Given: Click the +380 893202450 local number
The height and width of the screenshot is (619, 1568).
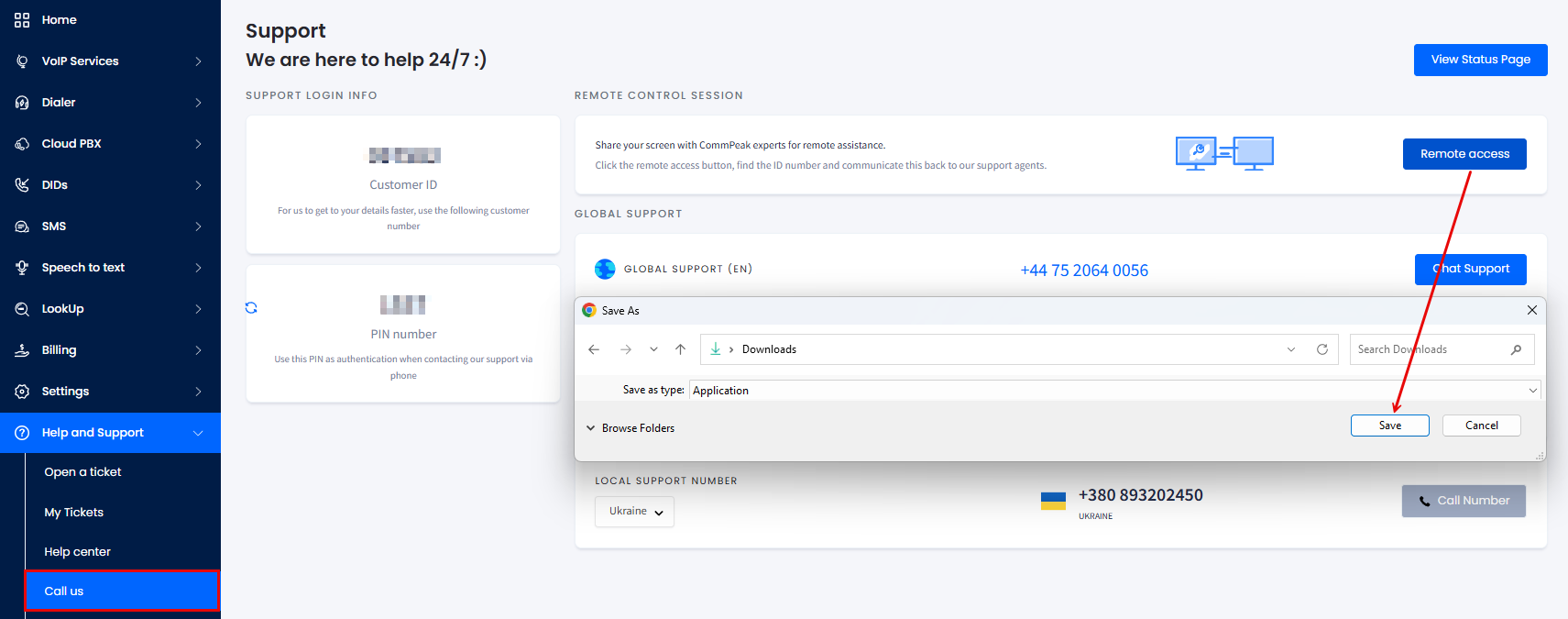Looking at the screenshot, I should coord(1140,495).
